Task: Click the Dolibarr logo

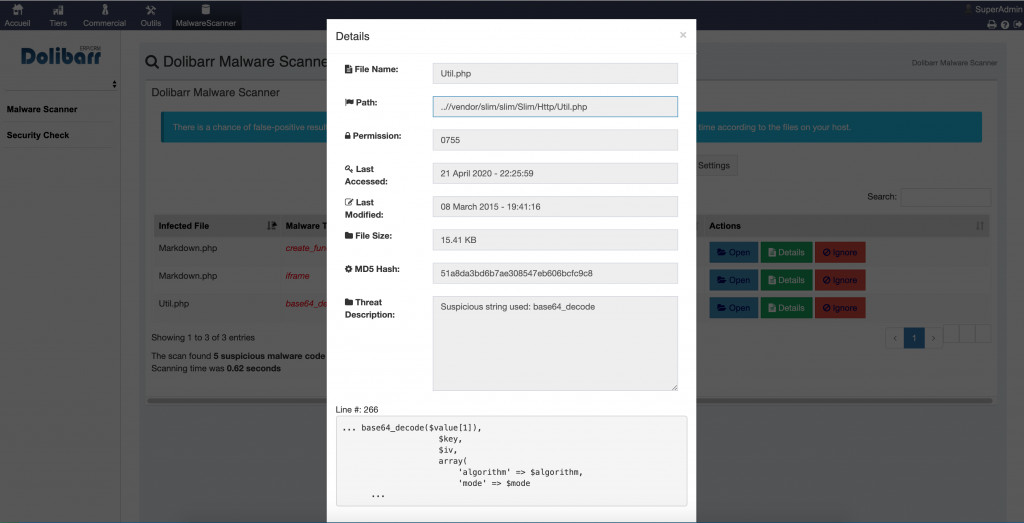Action: 61,55
